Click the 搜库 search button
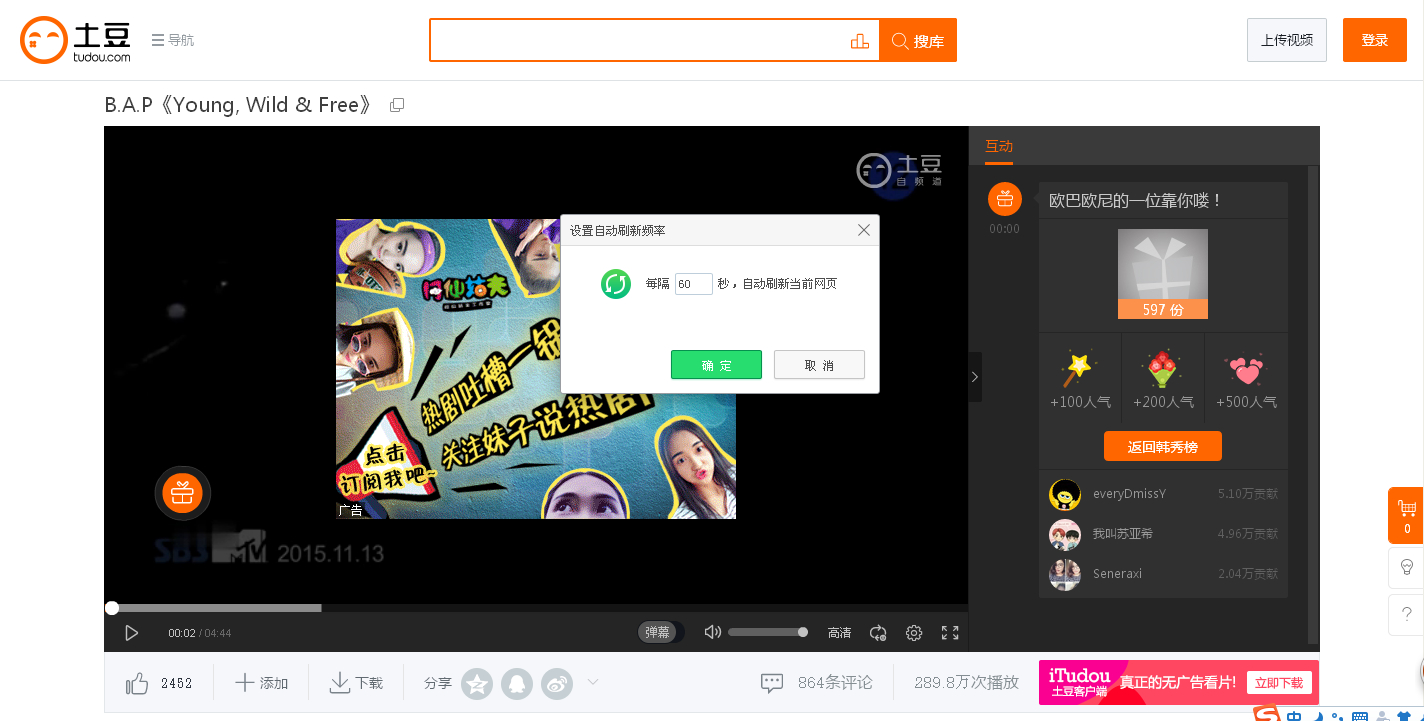The image size is (1424, 721). 918,40
